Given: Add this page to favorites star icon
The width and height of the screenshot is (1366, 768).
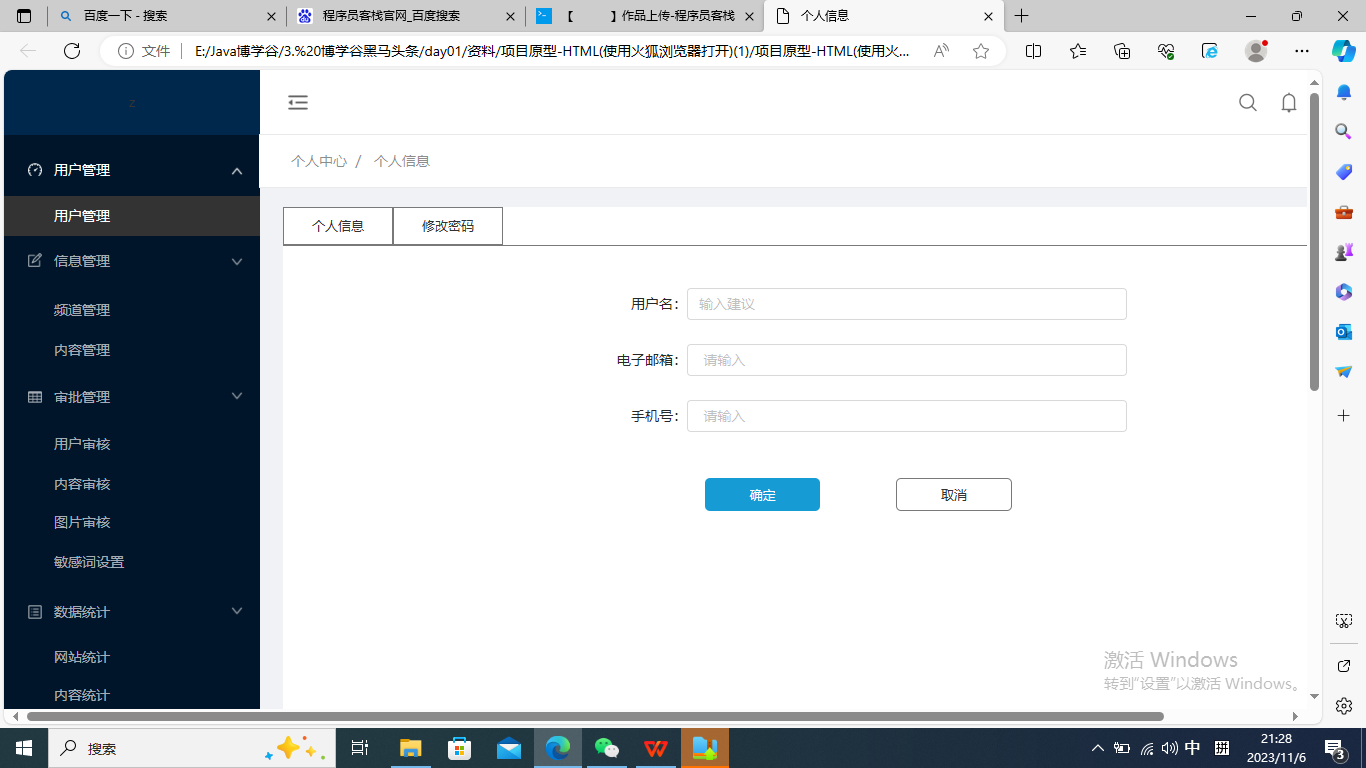Looking at the screenshot, I should tap(981, 51).
